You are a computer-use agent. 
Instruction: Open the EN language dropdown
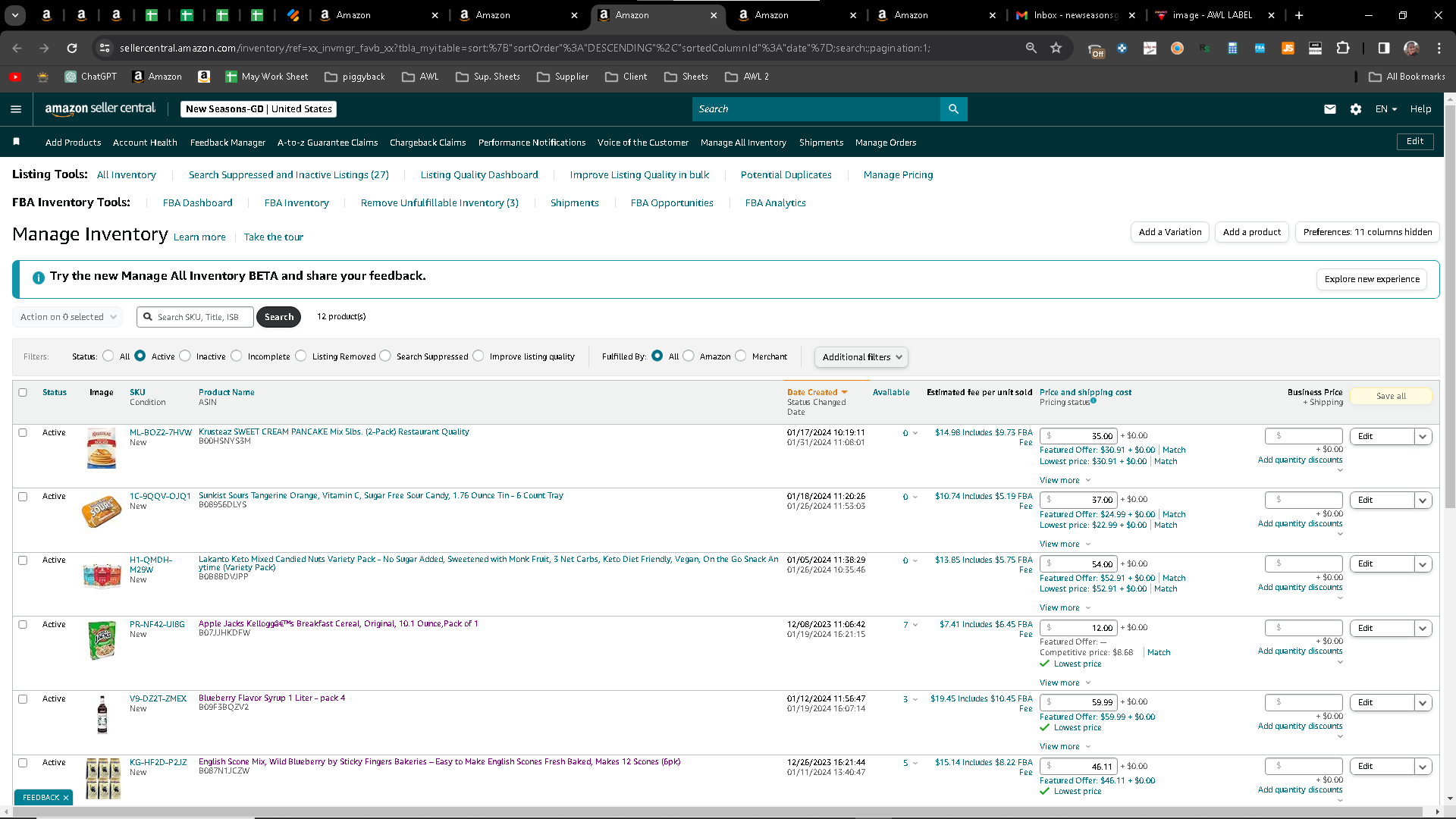(x=1386, y=109)
